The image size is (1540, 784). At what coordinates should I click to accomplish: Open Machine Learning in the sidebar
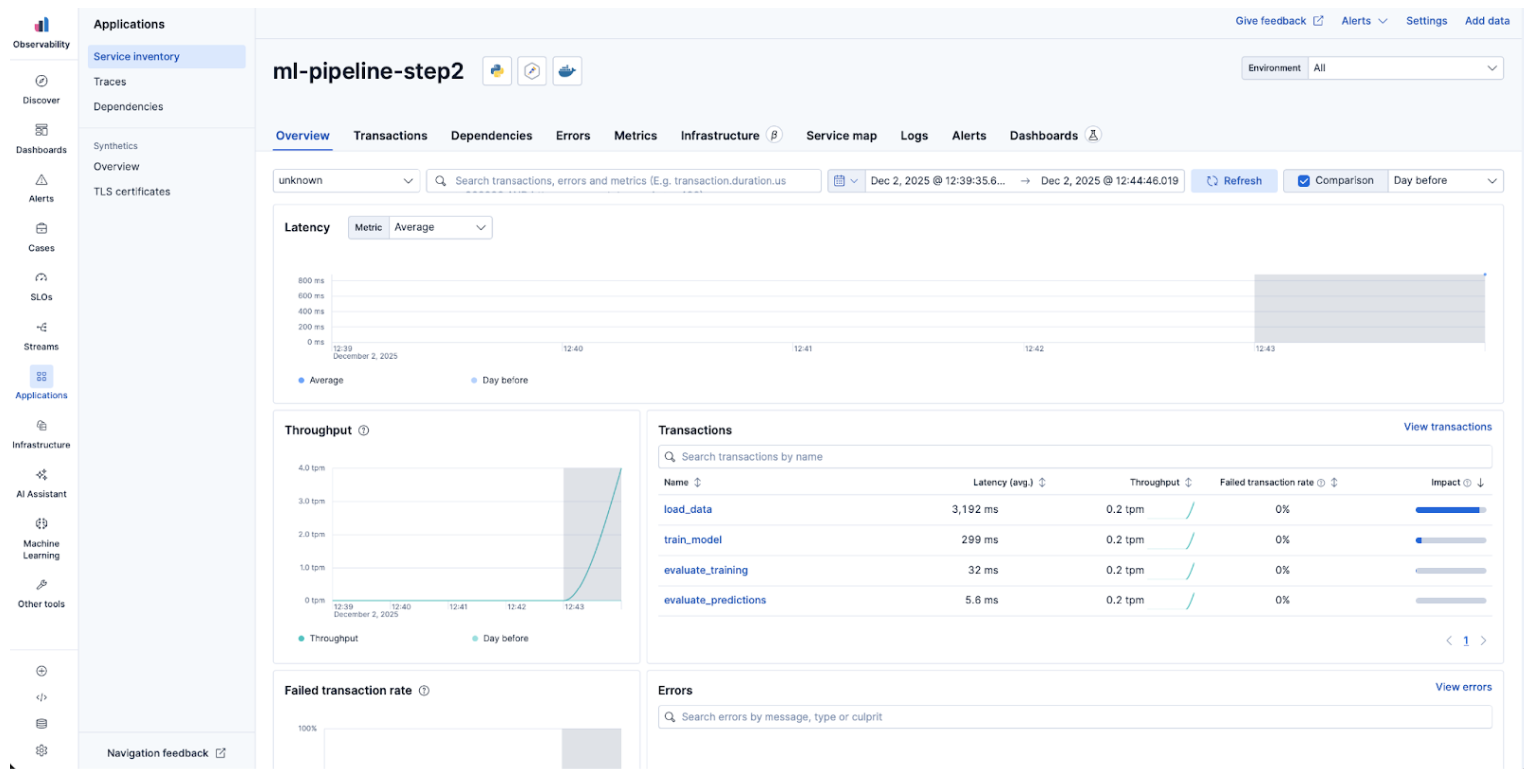coord(41,538)
